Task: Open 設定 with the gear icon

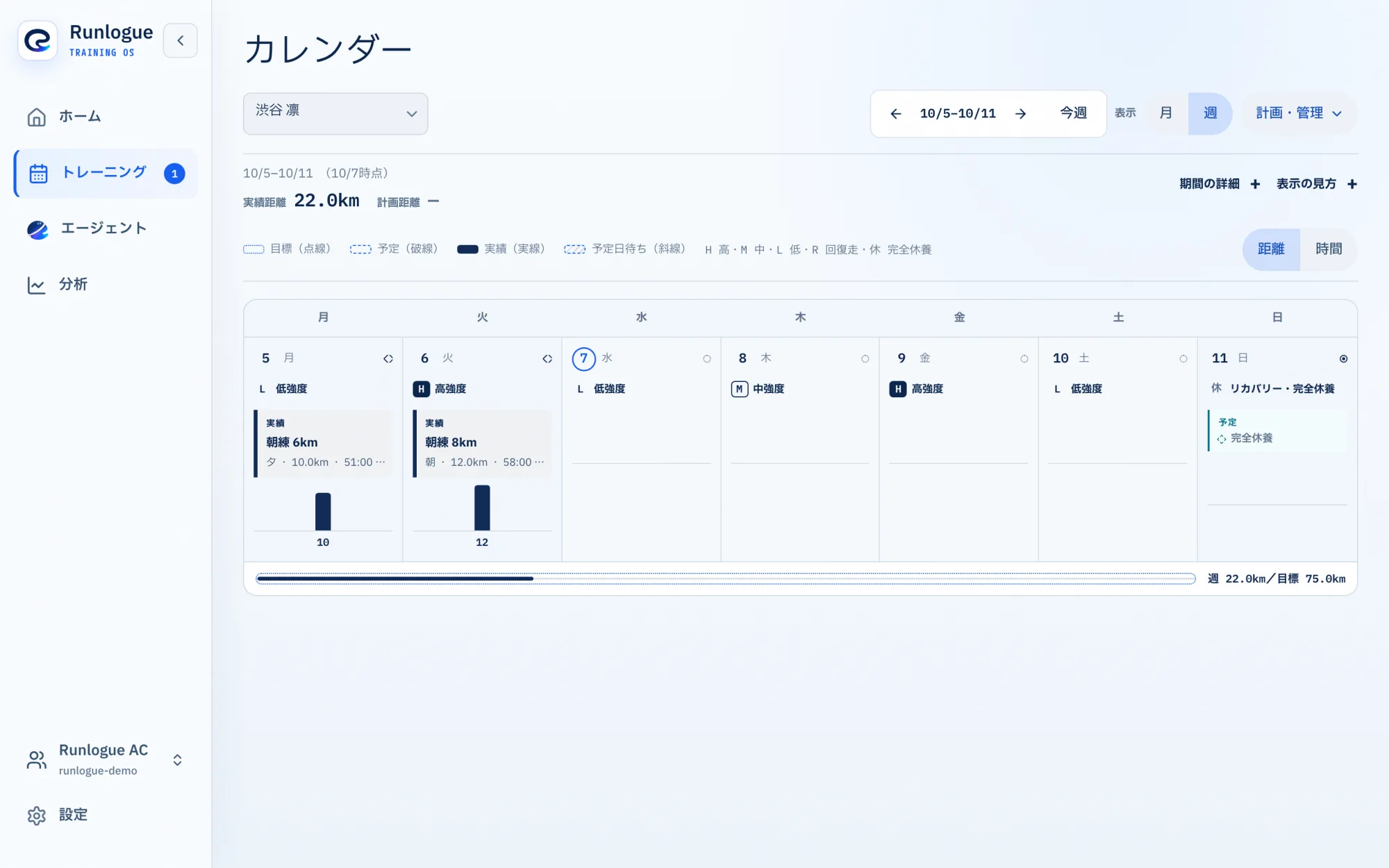Action: pos(37,815)
